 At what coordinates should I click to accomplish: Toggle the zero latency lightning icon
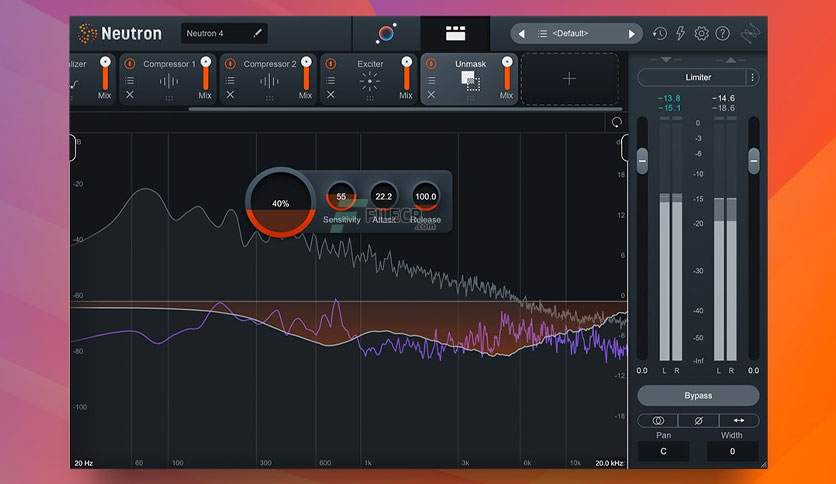click(680, 34)
